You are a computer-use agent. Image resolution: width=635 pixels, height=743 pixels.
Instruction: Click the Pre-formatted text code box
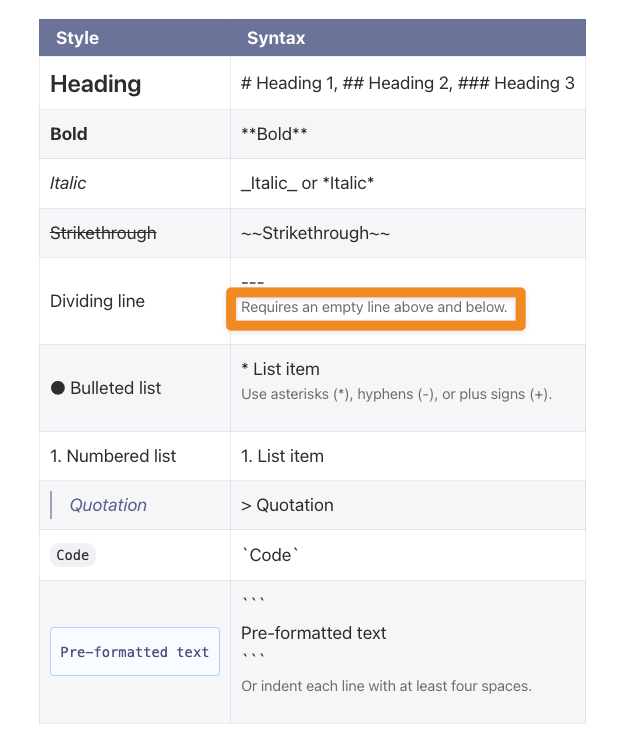coord(135,652)
